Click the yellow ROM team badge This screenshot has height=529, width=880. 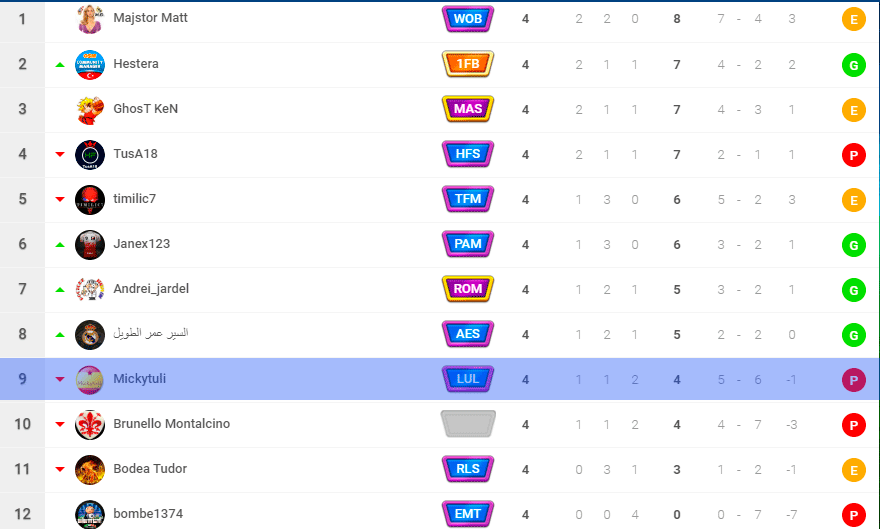click(468, 289)
